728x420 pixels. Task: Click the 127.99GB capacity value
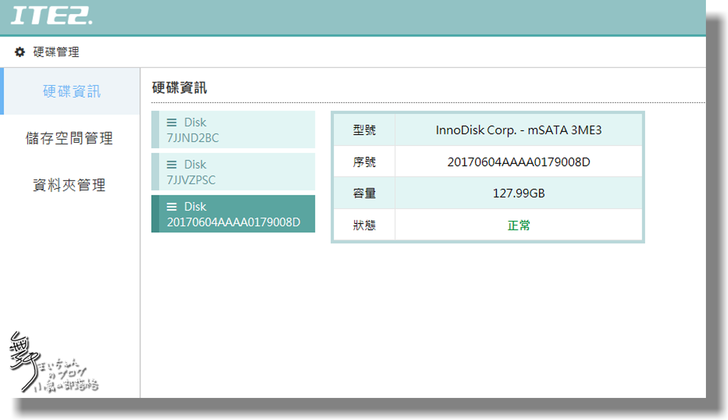click(x=518, y=194)
